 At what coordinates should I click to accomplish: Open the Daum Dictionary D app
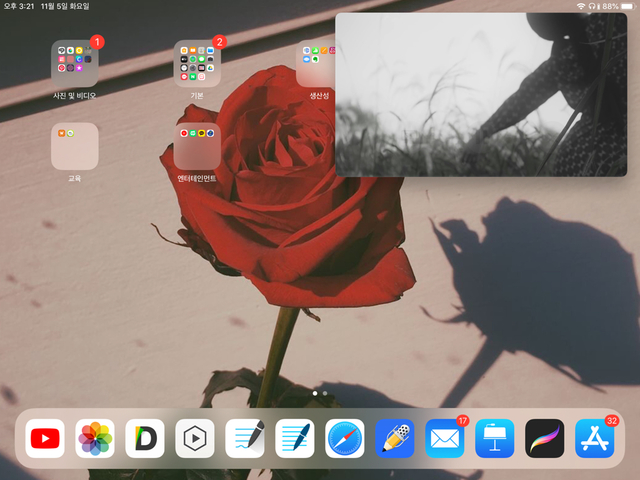(x=145, y=438)
